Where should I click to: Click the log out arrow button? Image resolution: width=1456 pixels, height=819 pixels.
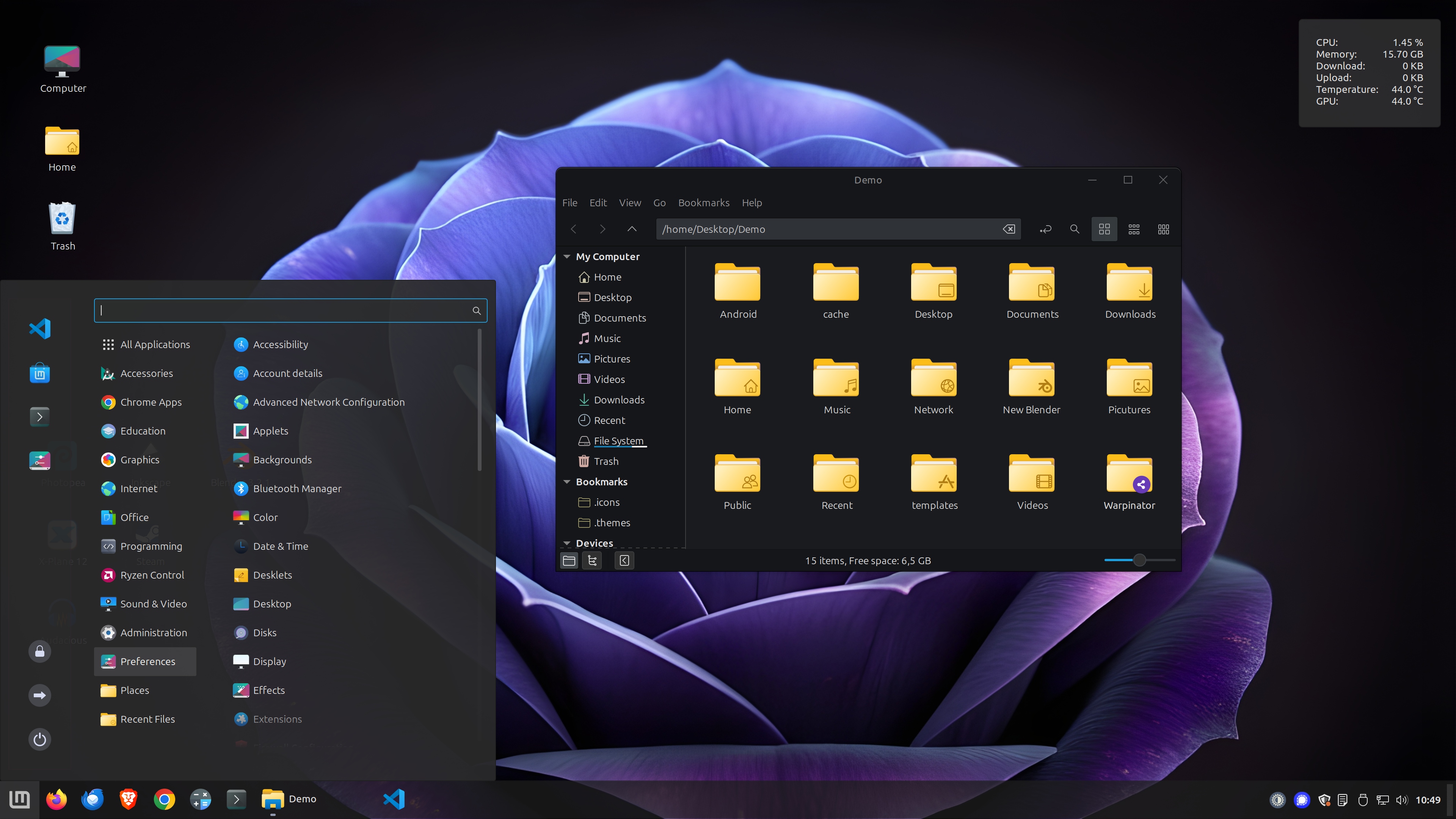pos(39,695)
